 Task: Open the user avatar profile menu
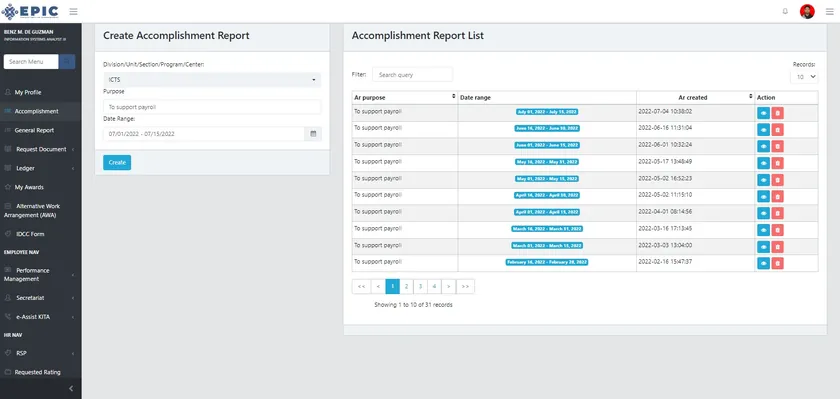[x=807, y=11]
